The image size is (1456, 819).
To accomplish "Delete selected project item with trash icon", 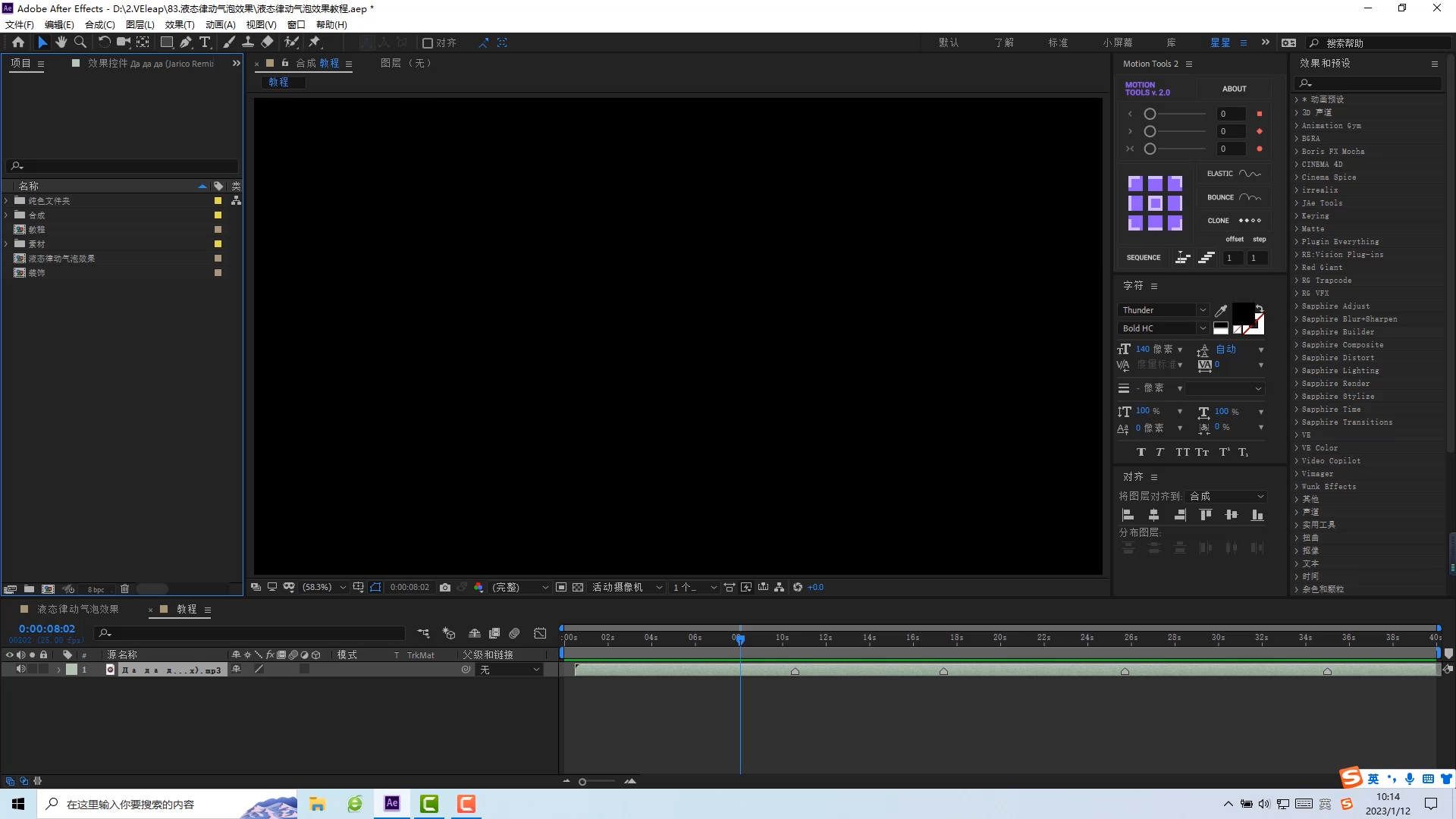I will (x=124, y=589).
